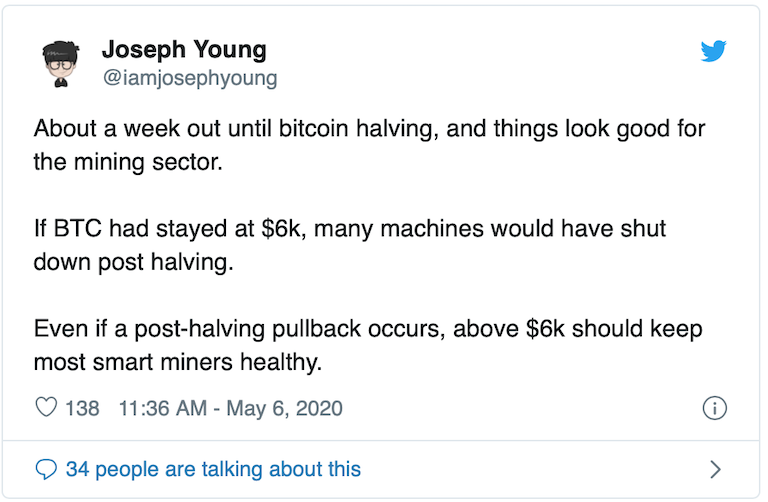
Task: Click the blue speech bubble icon
Action: 46,468
